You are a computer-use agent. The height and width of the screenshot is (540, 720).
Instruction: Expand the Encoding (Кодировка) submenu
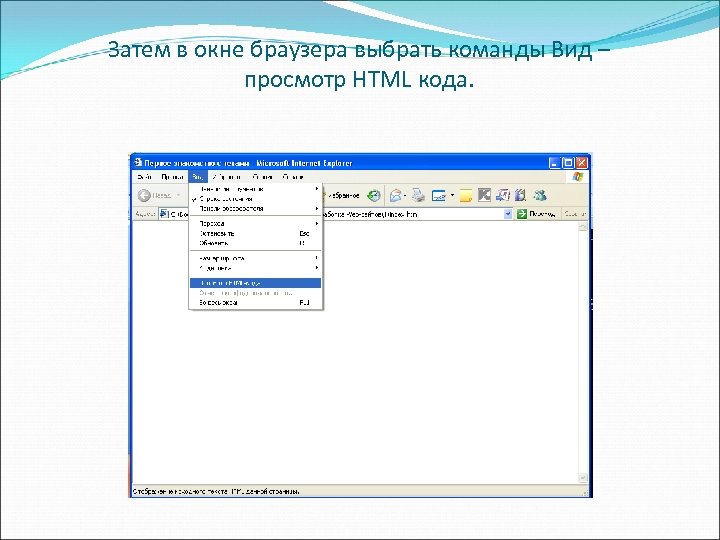(x=256, y=268)
